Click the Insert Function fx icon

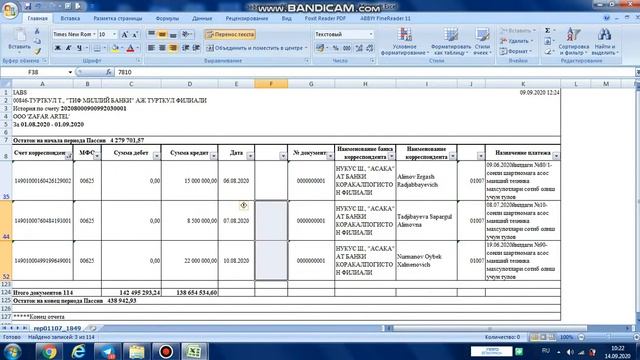pyautogui.click(x=109, y=72)
